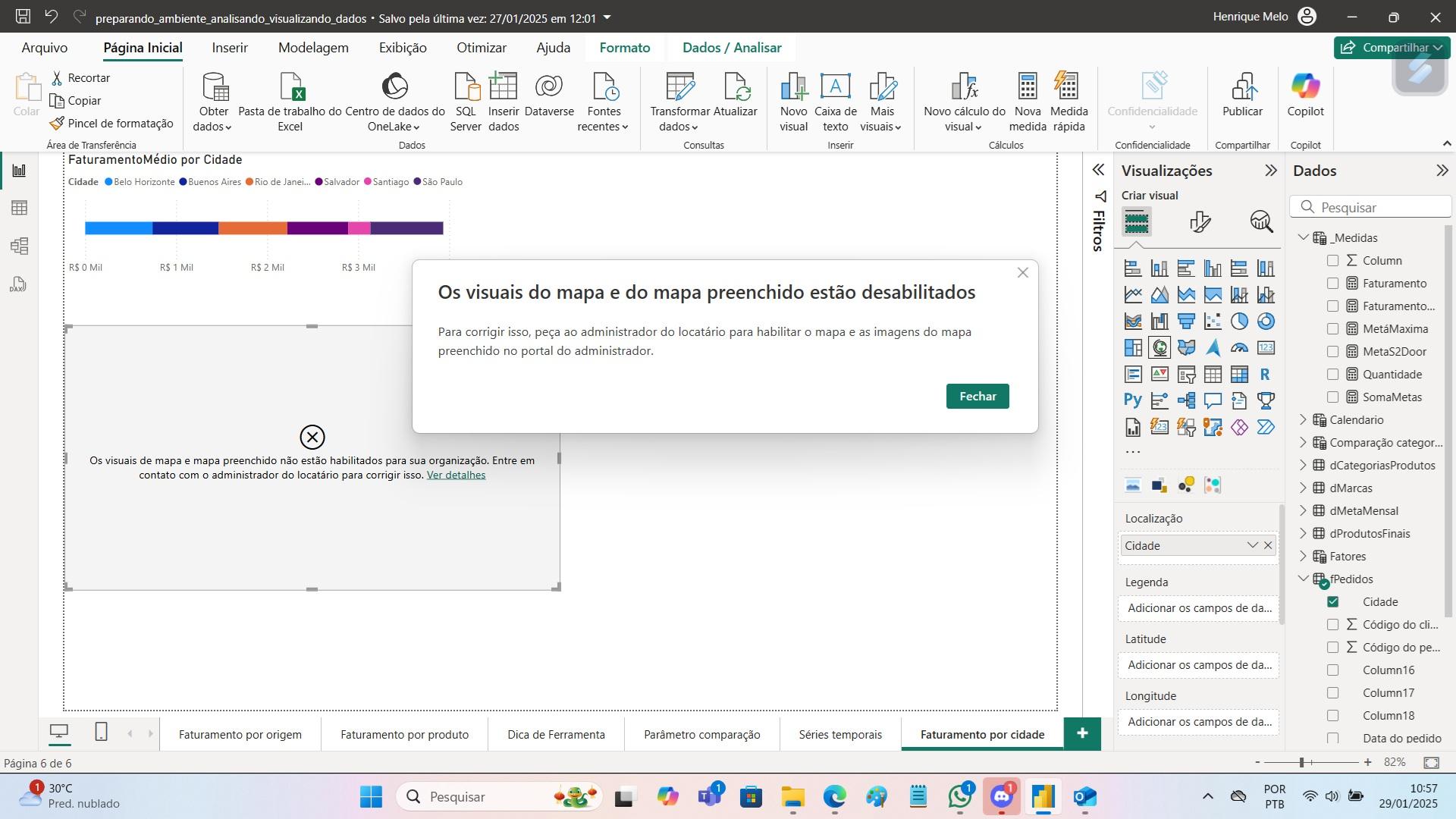Select the matrix visual
Image resolution: width=1456 pixels, height=819 pixels.
(x=1239, y=375)
